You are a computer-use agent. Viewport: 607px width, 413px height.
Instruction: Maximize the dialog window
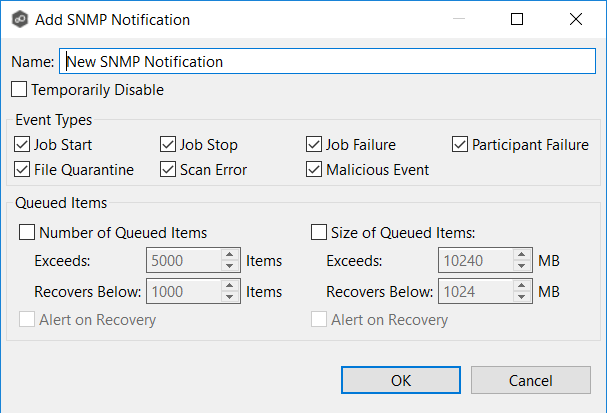click(517, 19)
